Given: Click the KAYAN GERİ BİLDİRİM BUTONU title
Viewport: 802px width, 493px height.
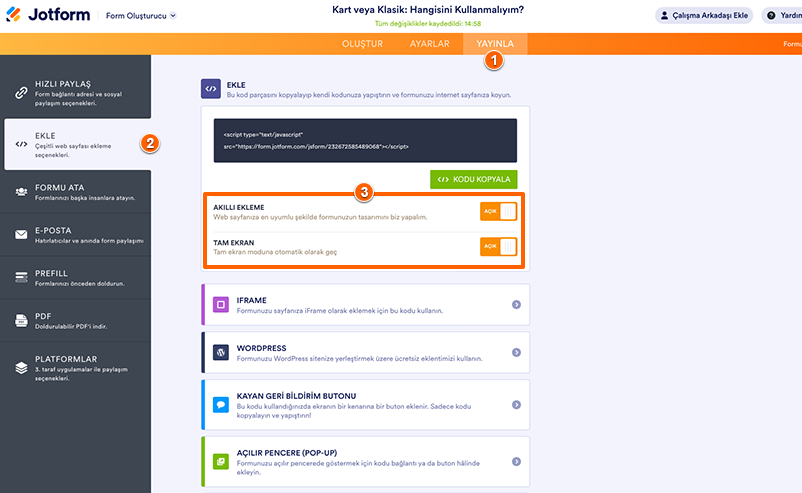Looking at the screenshot, I should (x=296, y=396).
